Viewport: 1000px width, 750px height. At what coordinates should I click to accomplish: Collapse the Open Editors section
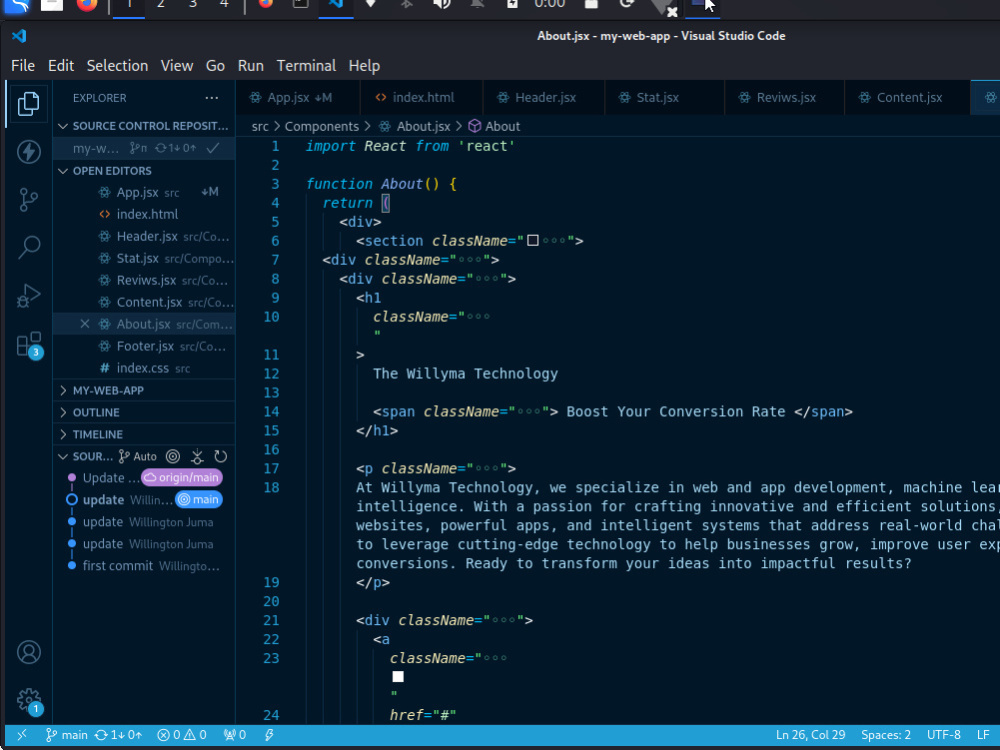(x=143, y=171)
